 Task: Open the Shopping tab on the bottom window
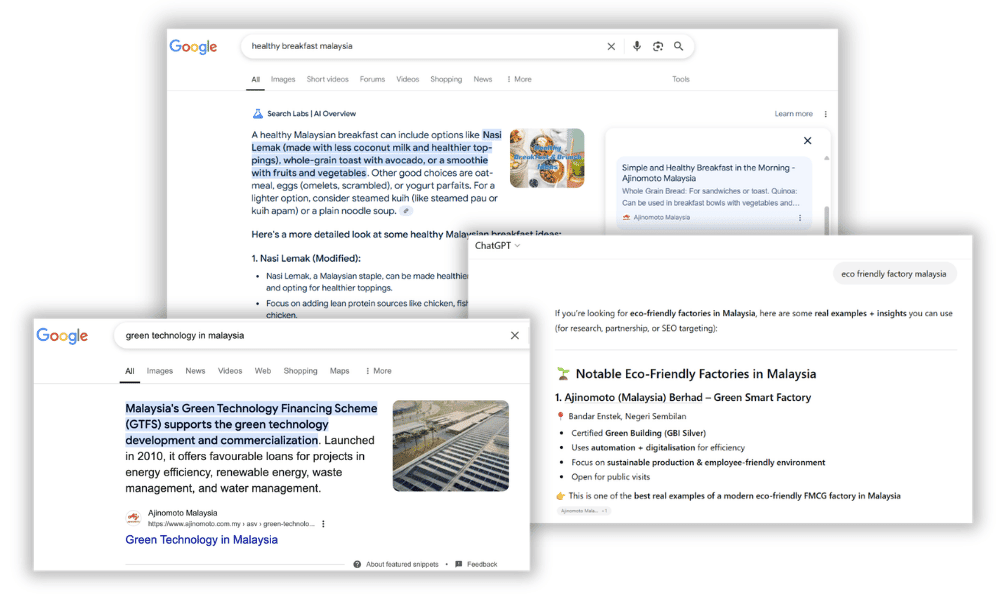300,370
